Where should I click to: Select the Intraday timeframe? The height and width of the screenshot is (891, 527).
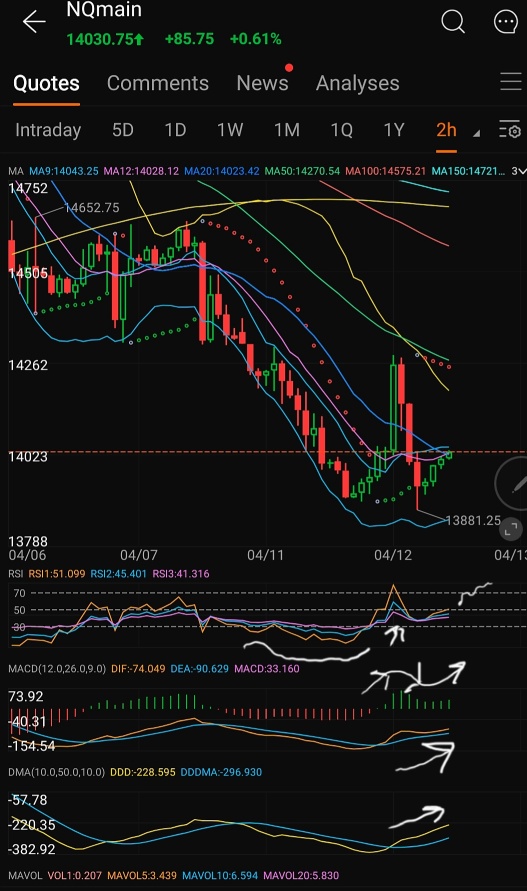point(48,130)
